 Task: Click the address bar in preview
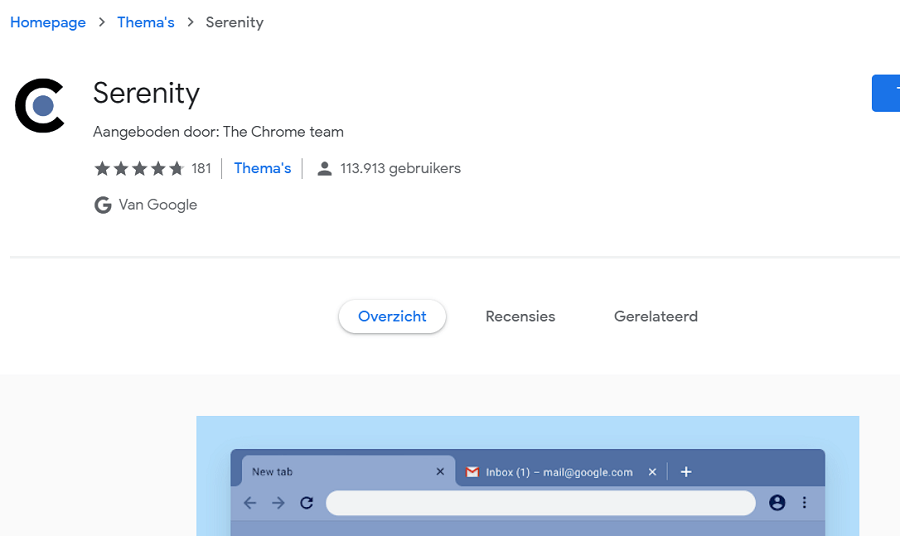[x=541, y=503]
